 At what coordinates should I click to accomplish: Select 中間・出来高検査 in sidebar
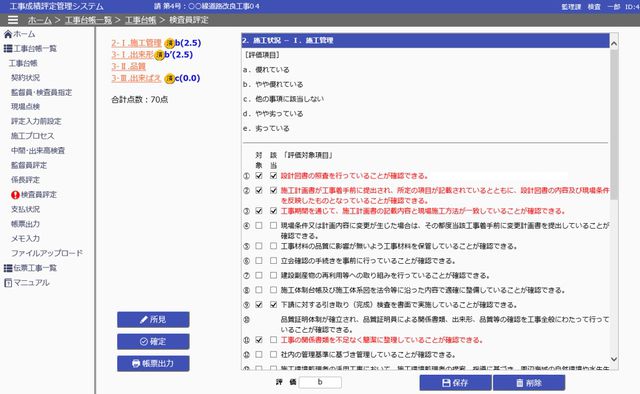[38, 151]
